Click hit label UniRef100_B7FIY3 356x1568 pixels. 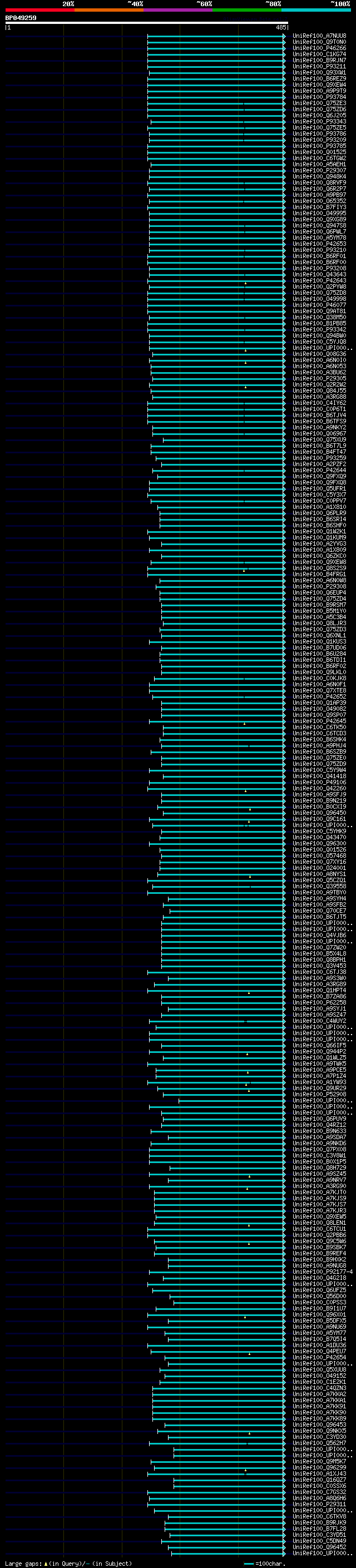319,207
